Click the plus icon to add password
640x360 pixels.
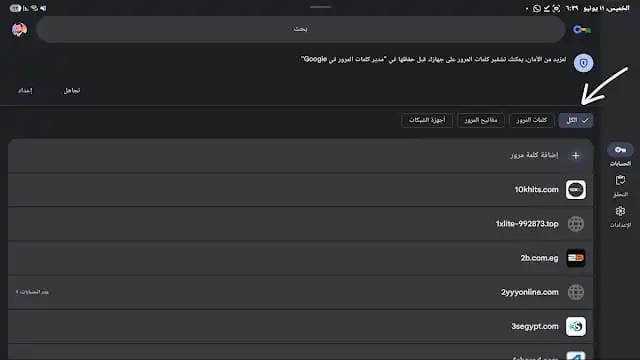click(576, 156)
